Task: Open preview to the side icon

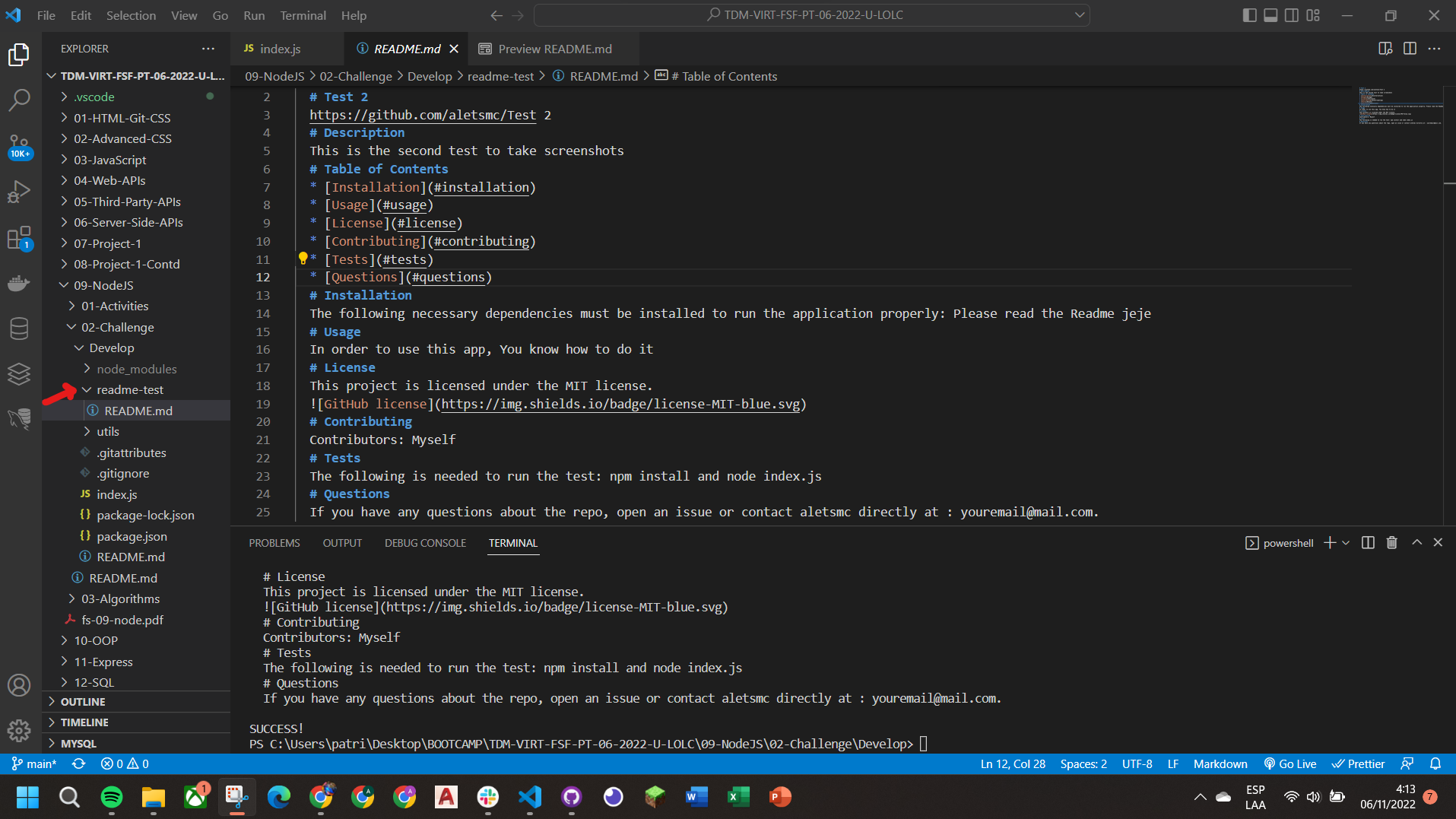Action: pyautogui.click(x=1385, y=49)
